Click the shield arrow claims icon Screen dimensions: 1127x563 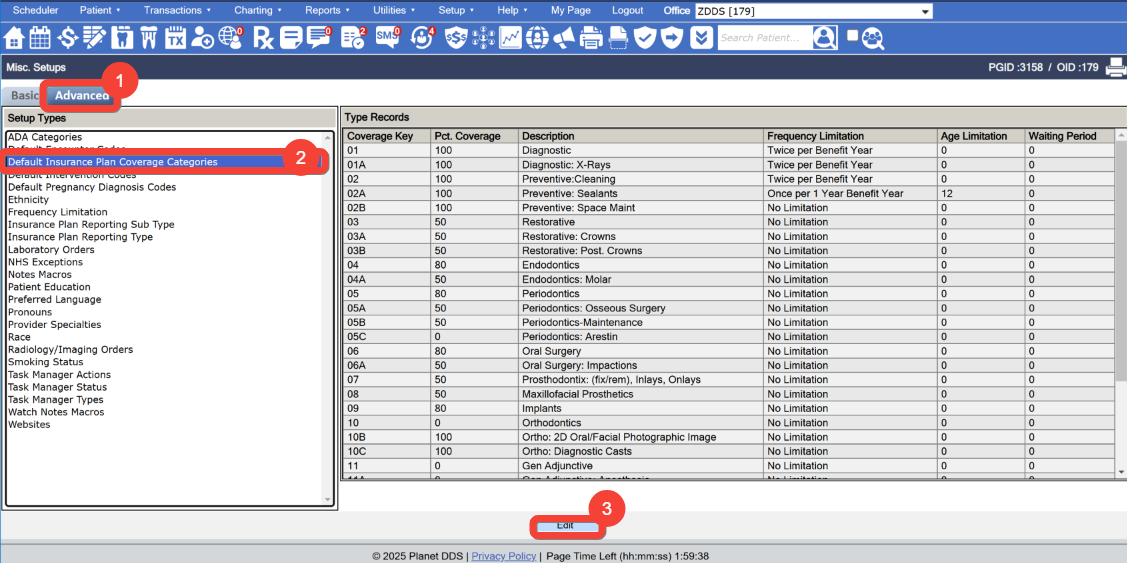[x=672, y=37]
